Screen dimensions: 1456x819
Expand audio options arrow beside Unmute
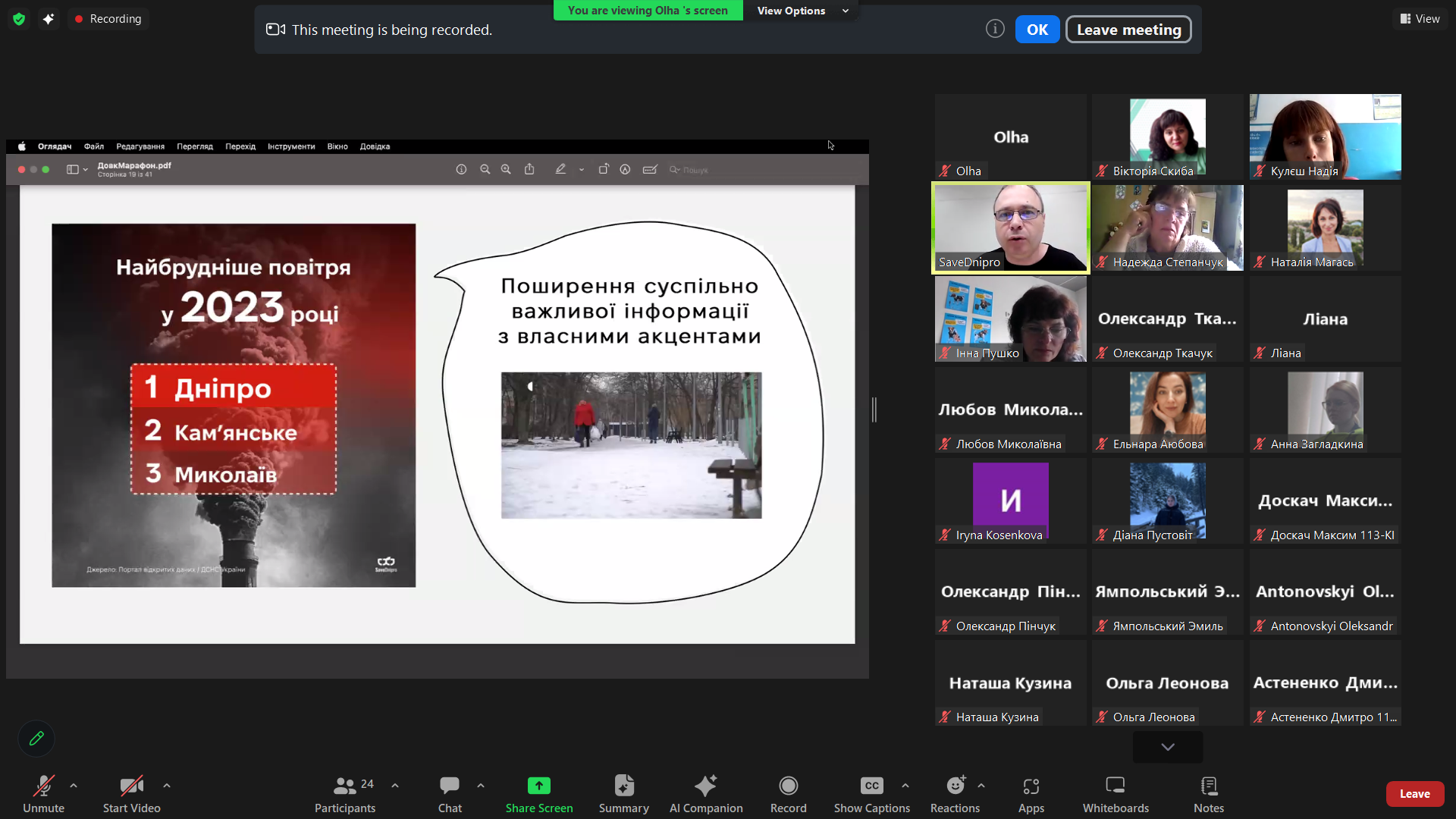74,786
